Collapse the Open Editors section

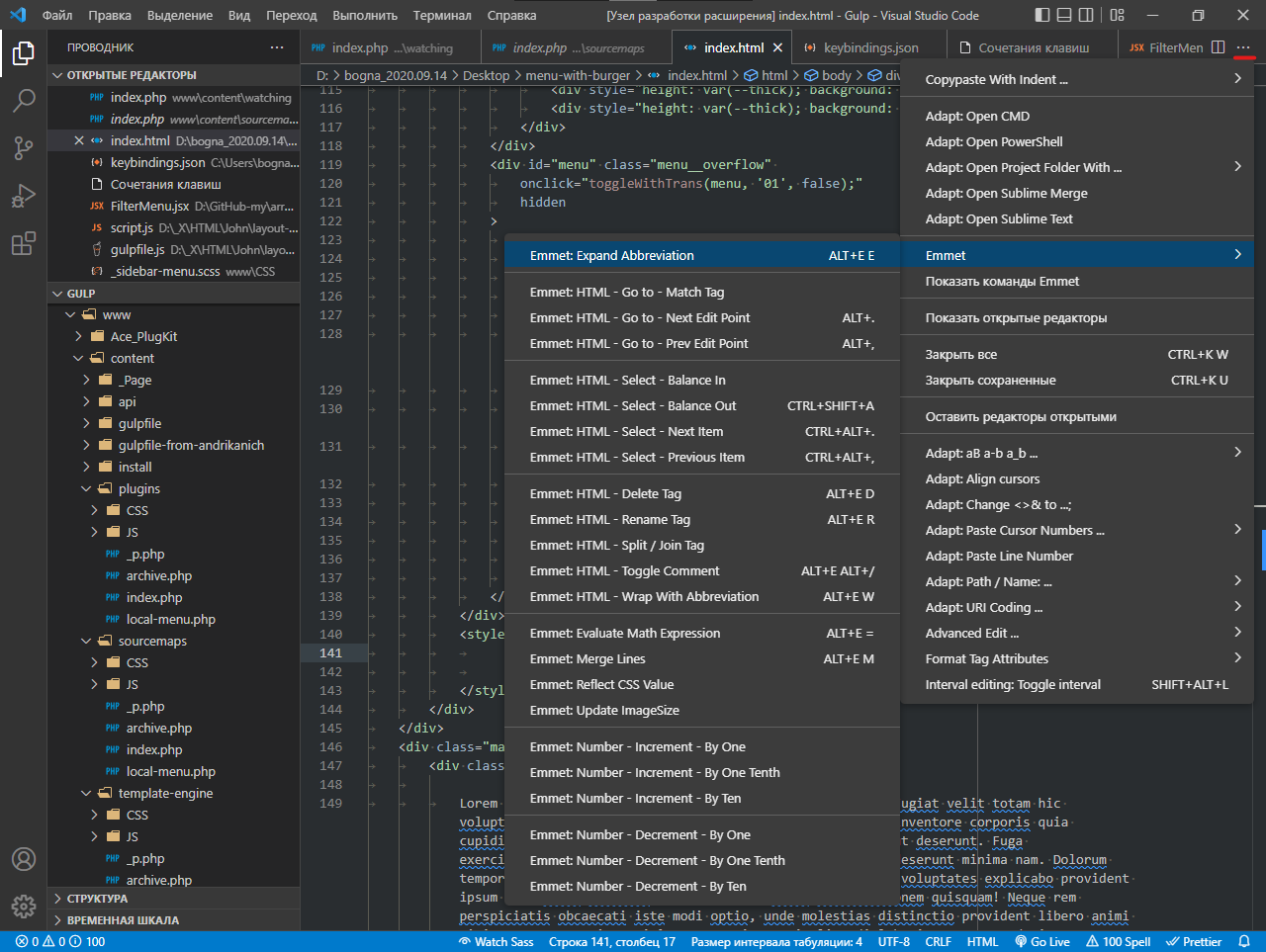[x=173, y=75]
